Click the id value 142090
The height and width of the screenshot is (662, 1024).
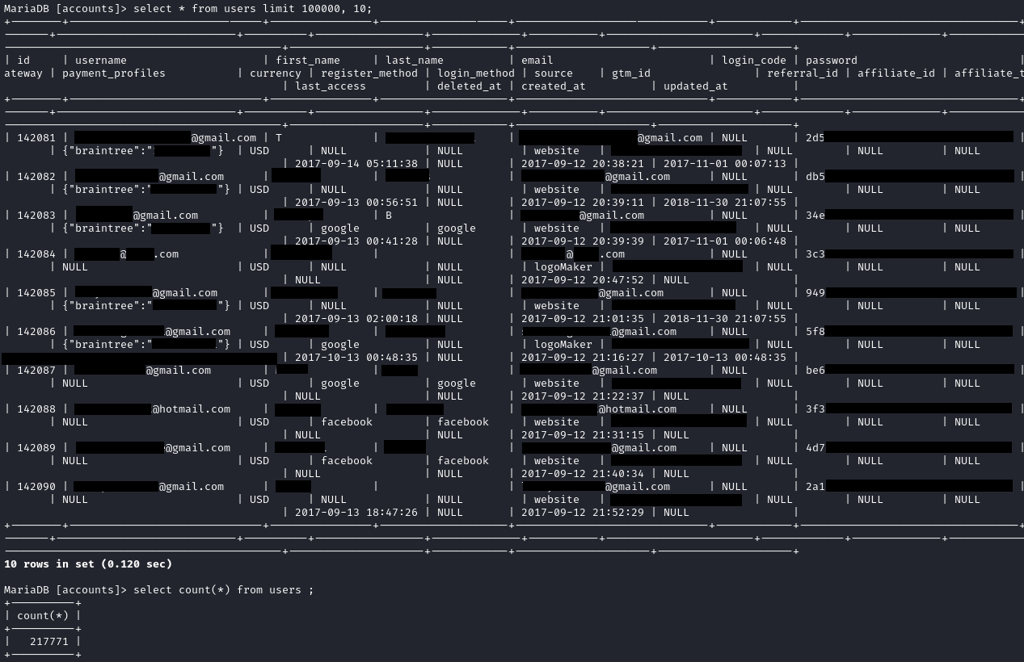[x=36, y=486]
